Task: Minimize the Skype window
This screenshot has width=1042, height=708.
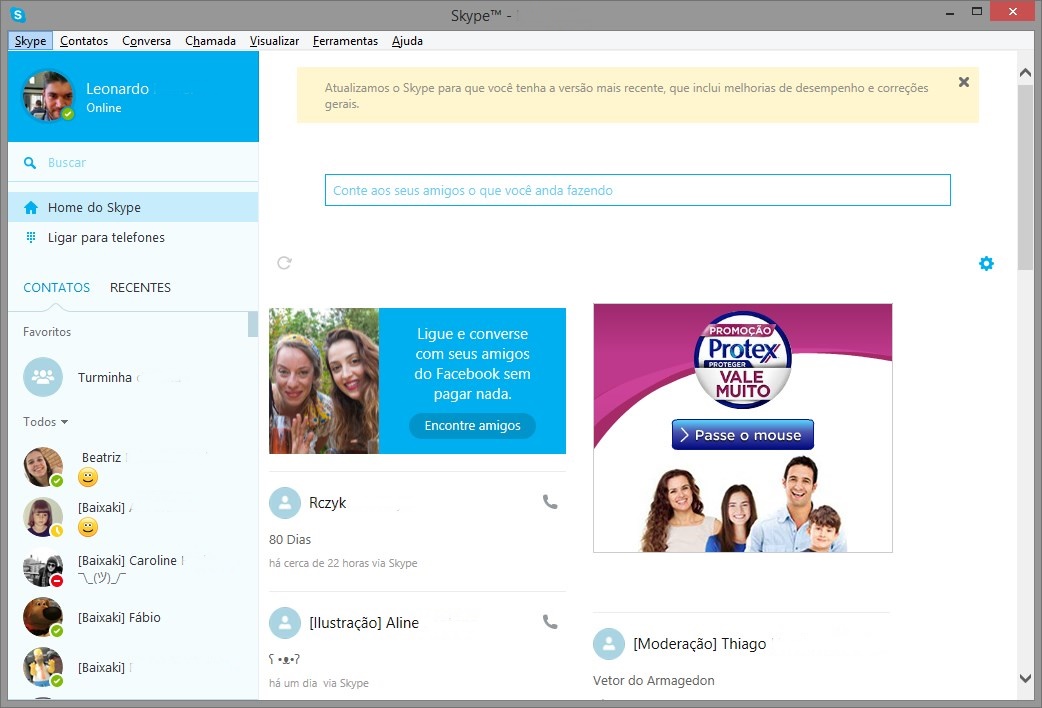Action: pos(950,12)
